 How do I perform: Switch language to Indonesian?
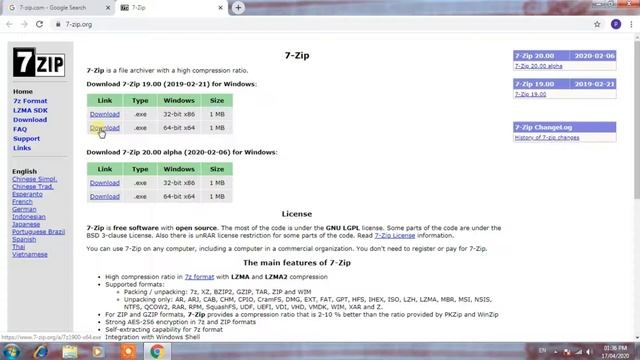coord(29,217)
